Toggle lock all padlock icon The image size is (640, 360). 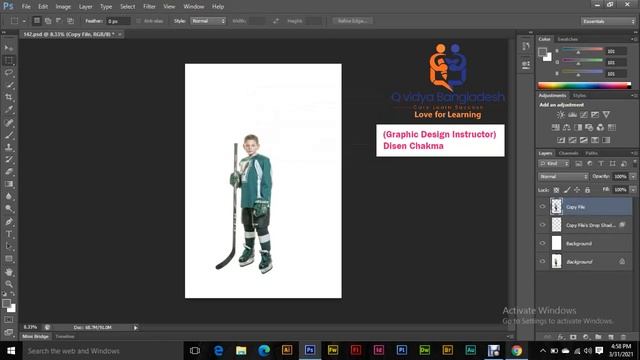[587, 190]
